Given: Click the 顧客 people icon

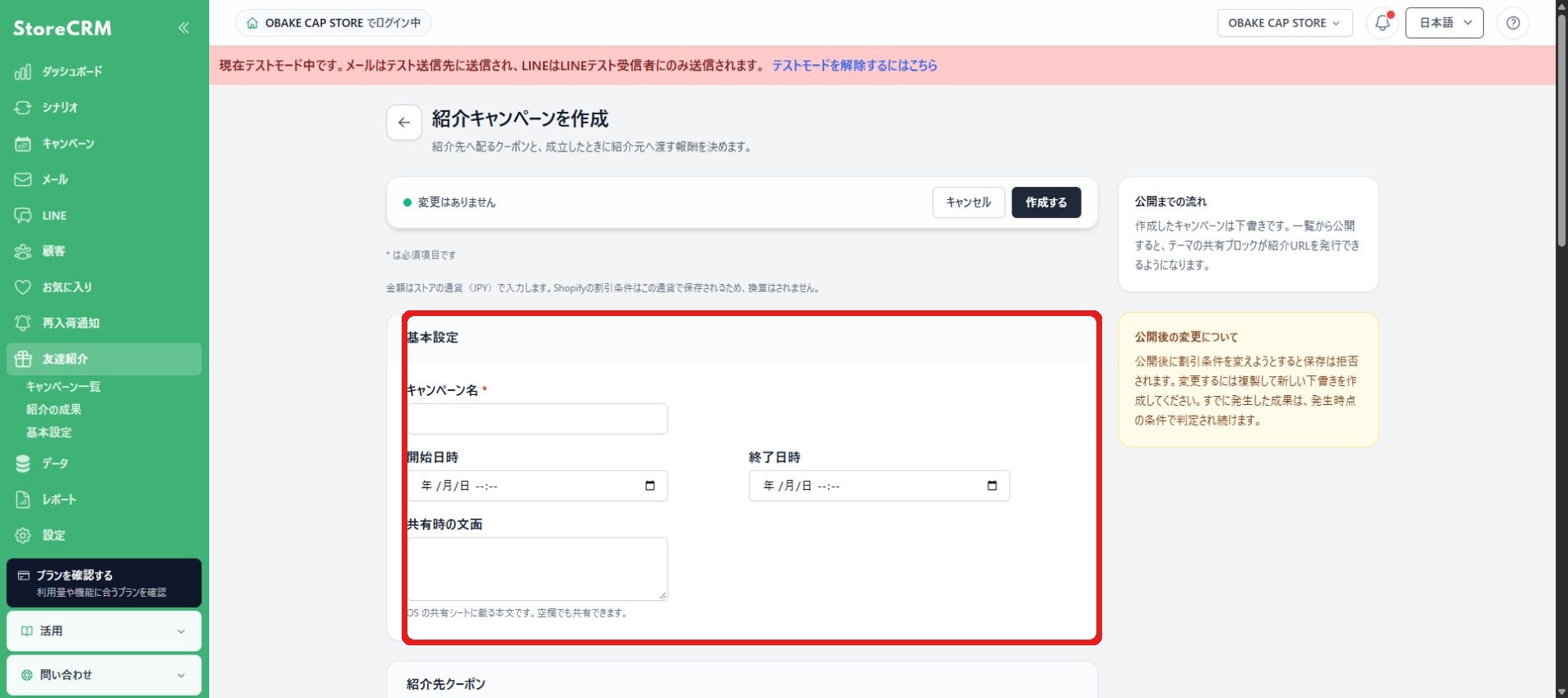Looking at the screenshot, I should (23, 251).
